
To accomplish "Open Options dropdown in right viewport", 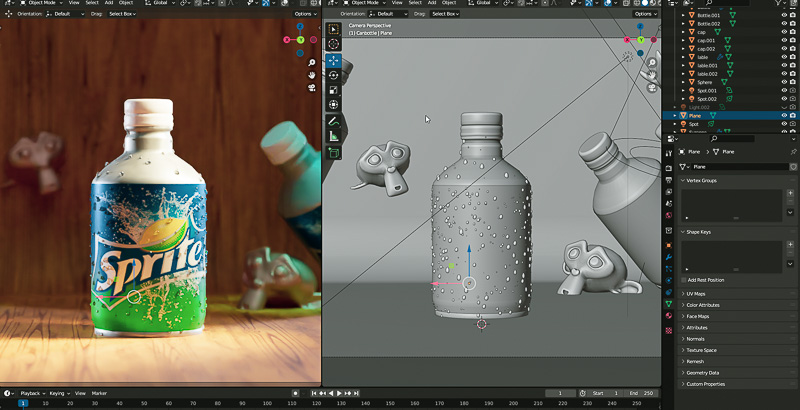I will (645, 14).
